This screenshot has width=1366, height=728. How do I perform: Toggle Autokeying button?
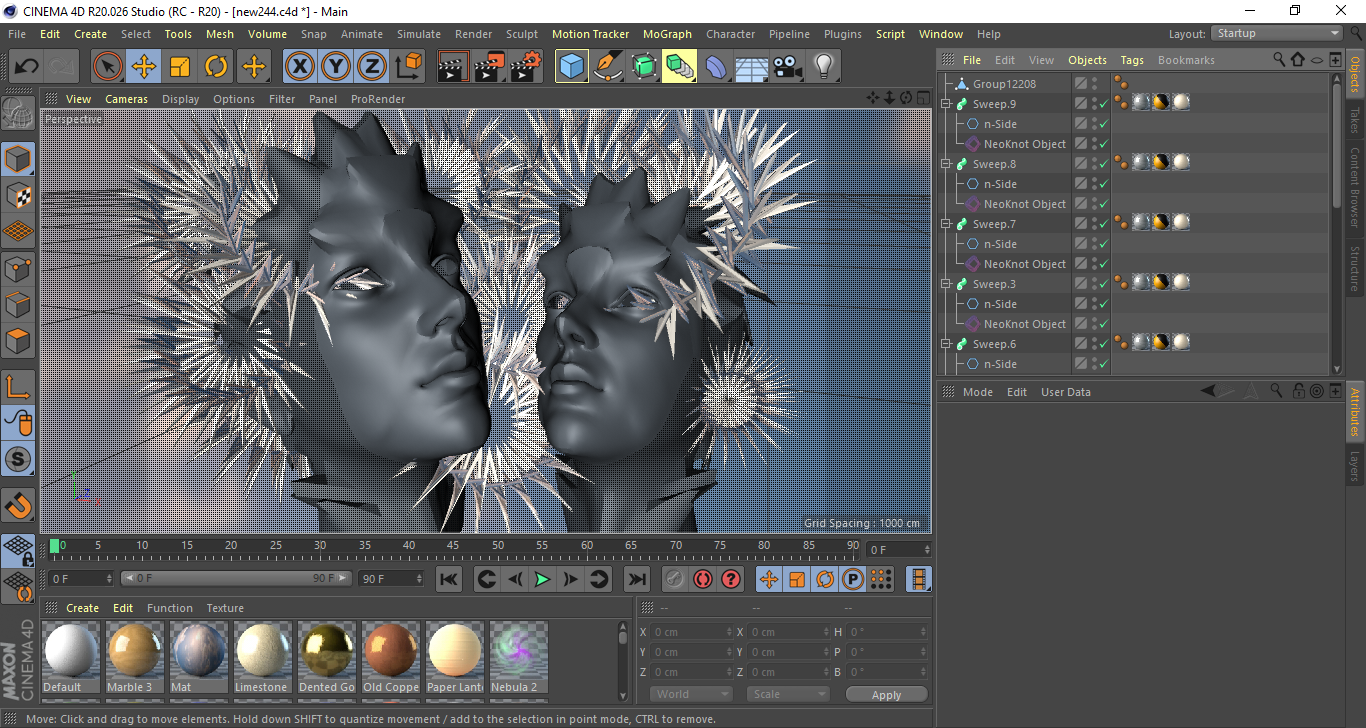703,579
